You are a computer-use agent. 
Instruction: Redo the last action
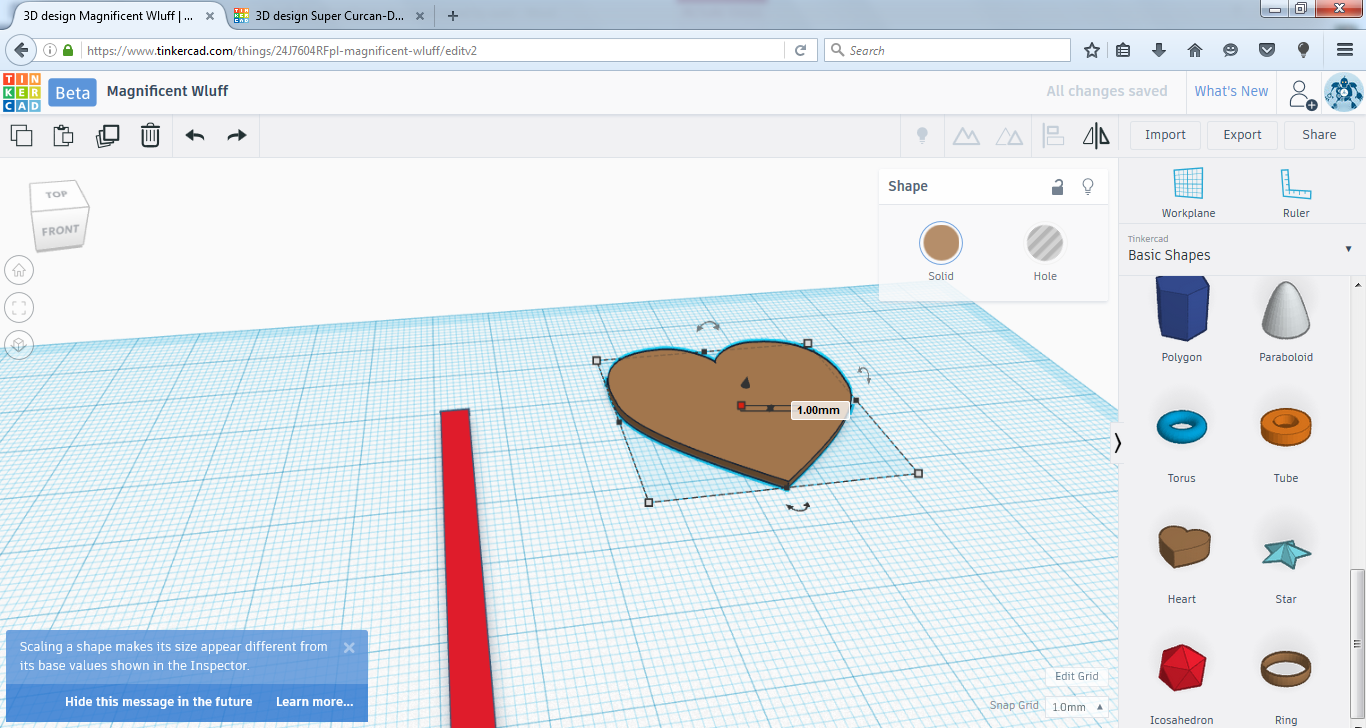point(237,135)
